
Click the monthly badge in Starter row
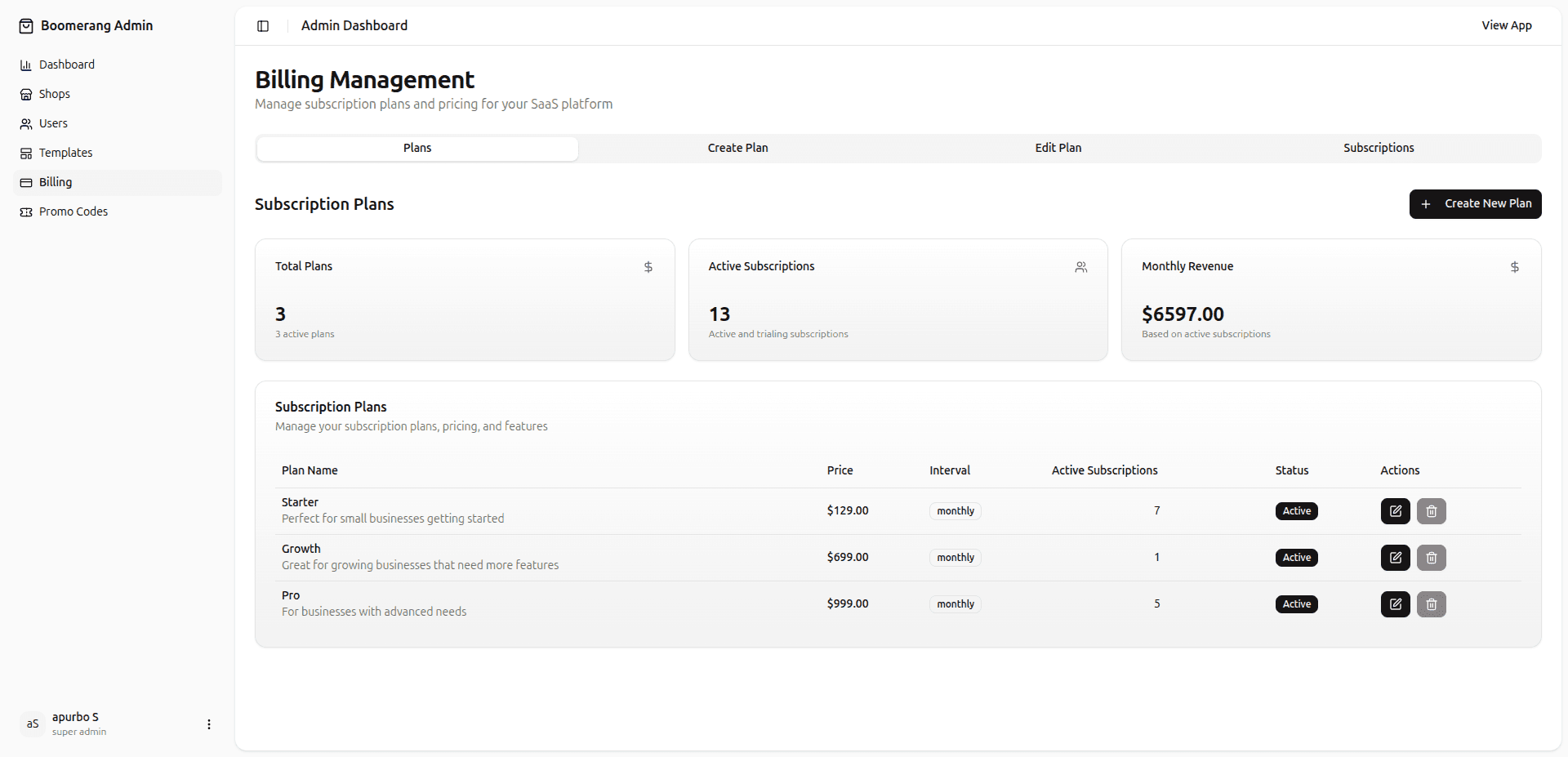(955, 511)
